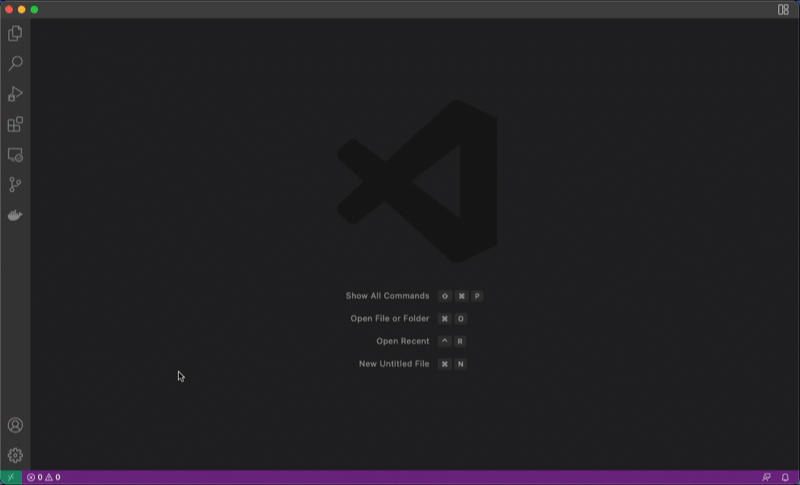
Task: Open Problems via errors count in status bar
Action: coord(34,478)
